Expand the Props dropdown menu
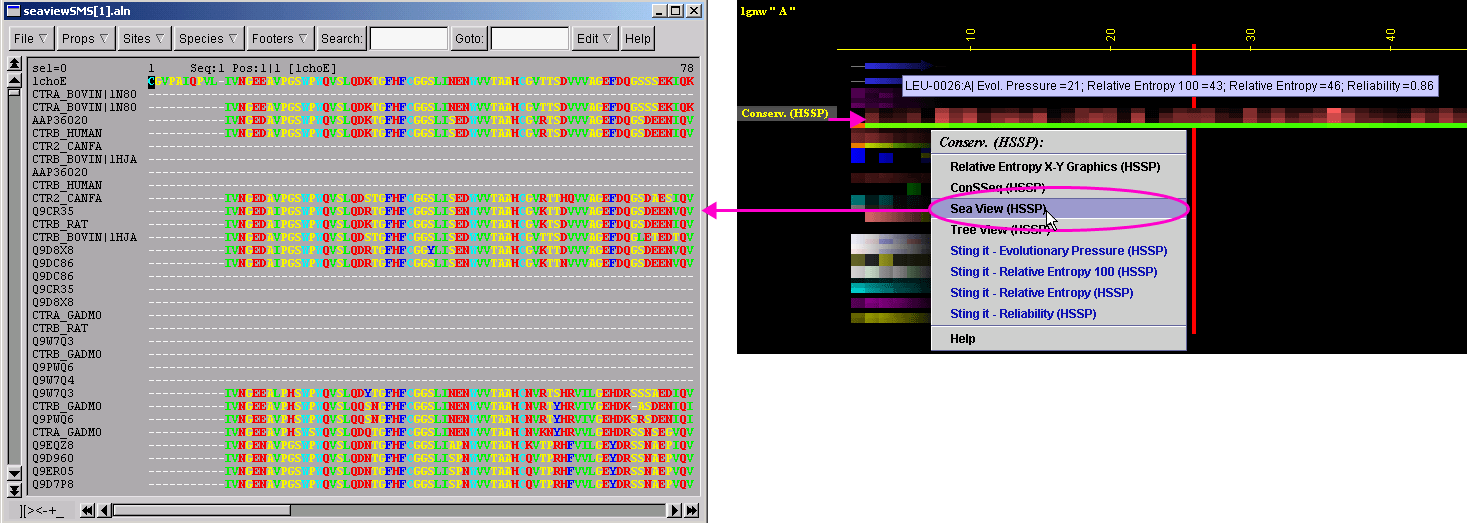The height and width of the screenshot is (523, 1467). pyautogui.click(x=84, y=39)
